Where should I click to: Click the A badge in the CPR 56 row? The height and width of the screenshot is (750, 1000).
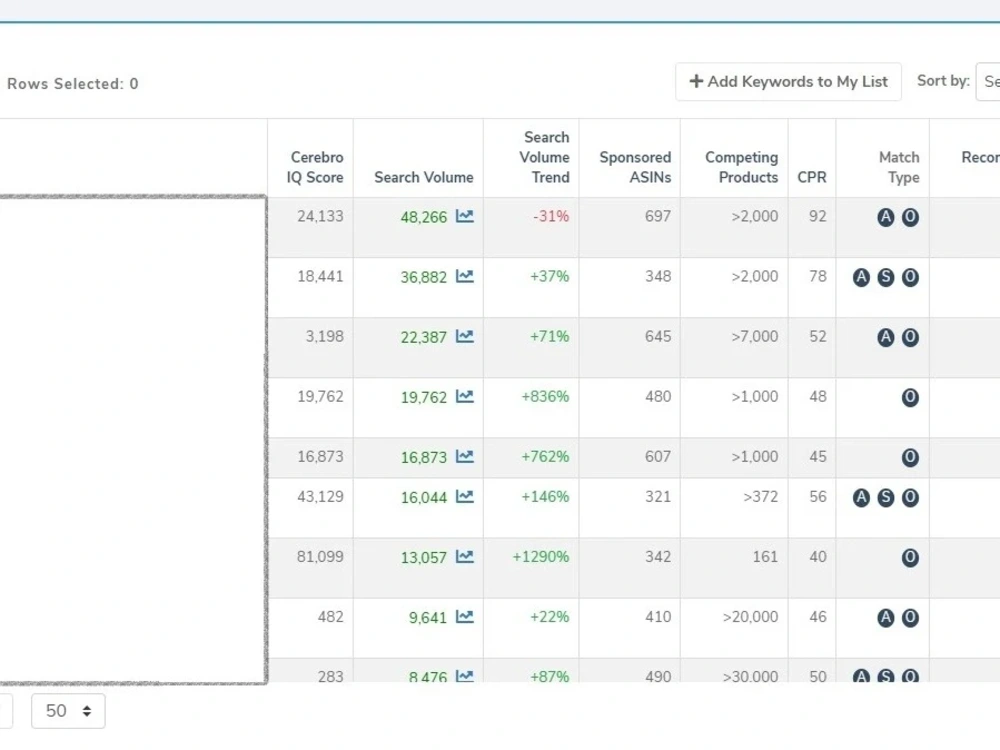tap(862, 497)
